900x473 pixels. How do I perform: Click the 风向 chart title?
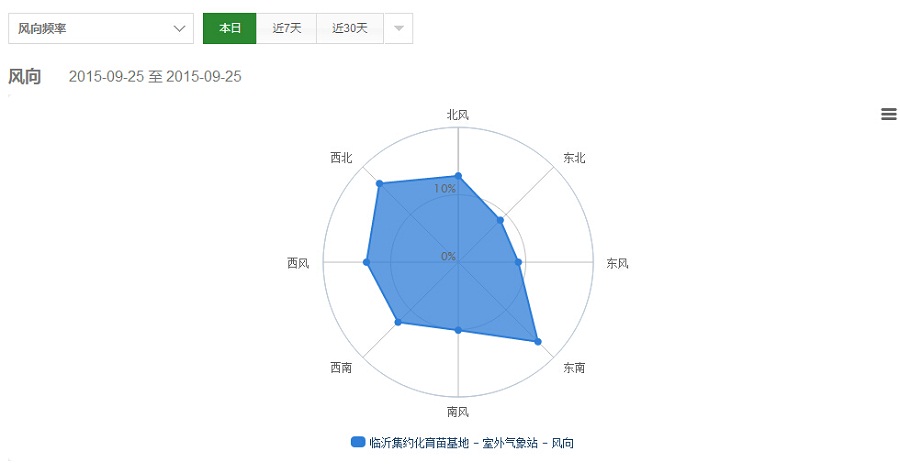[25, 76]
